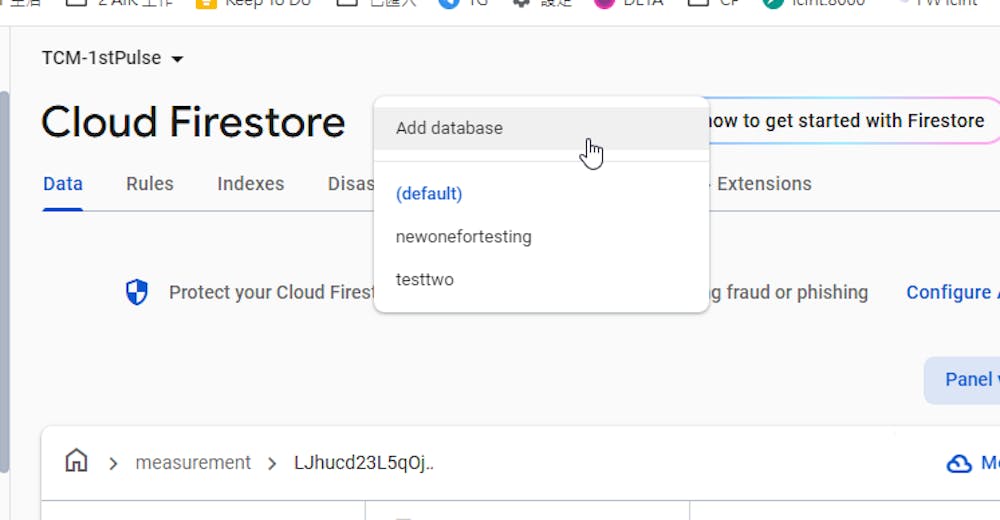This screenshot has width=1000, height=520.
Task: Choose Add database from the menu
Action: click(x=541, y=128)
